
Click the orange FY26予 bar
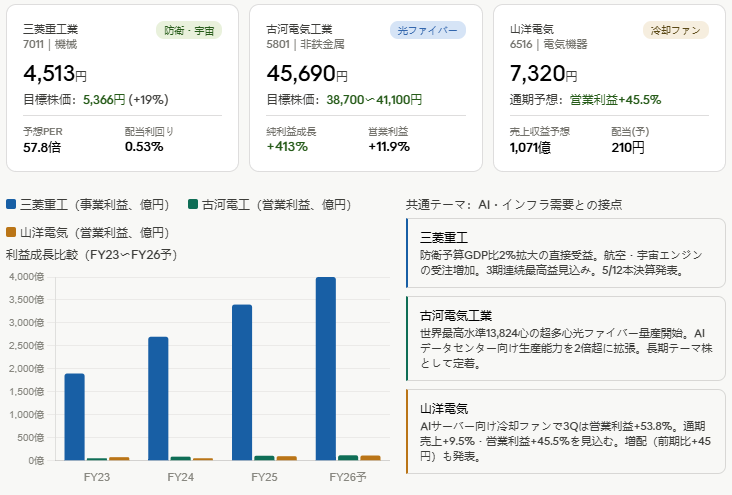pos(371,458)
